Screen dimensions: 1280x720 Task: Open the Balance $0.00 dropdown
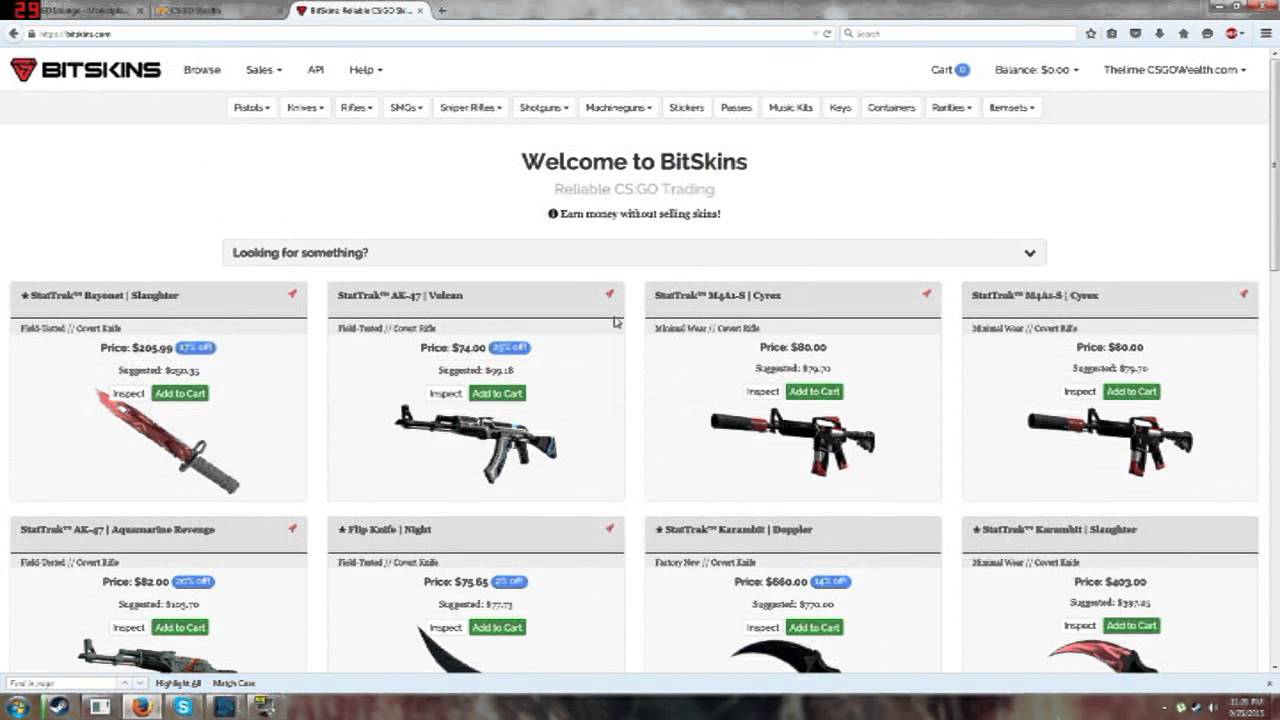(1037, 70)
